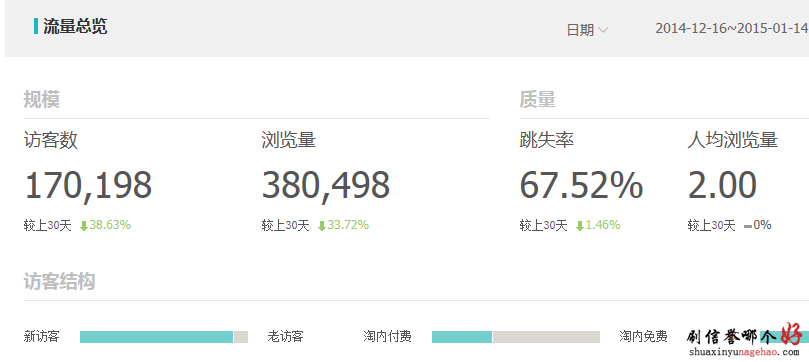This screenshot has height=362, width=809.
Task: Click the 跳失率 value 67.52%
Action: tap(581, 185)
